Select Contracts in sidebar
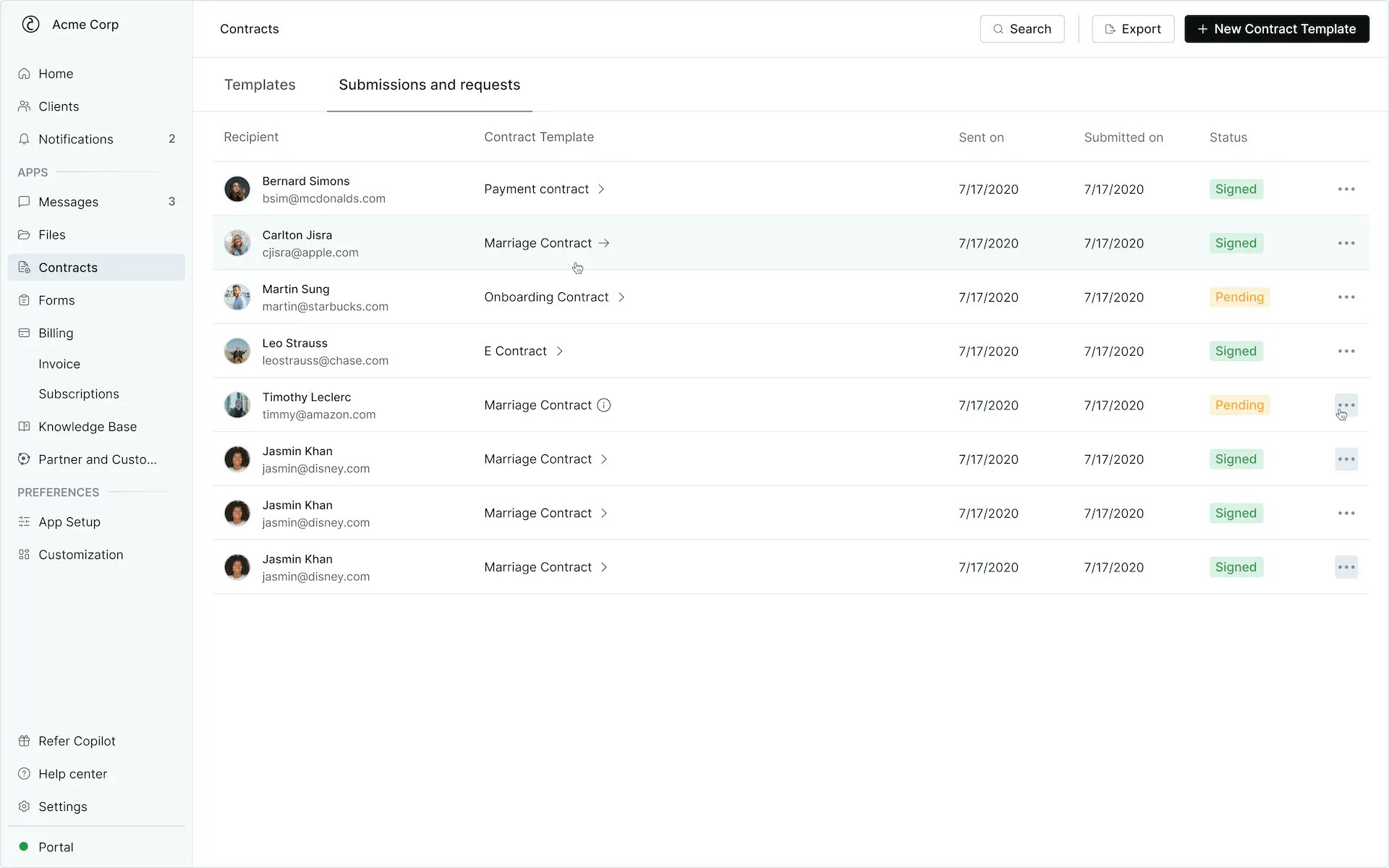 pos(96,267)
